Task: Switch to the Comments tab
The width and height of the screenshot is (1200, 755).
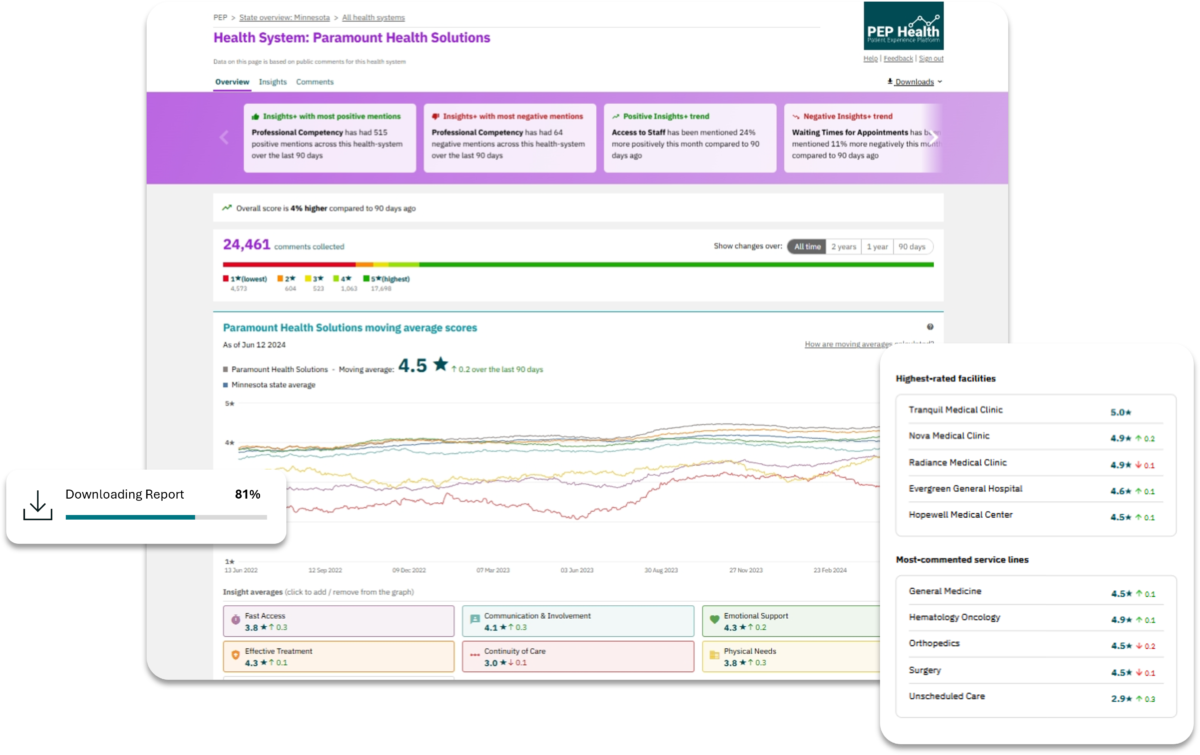Action: point(315,82)
